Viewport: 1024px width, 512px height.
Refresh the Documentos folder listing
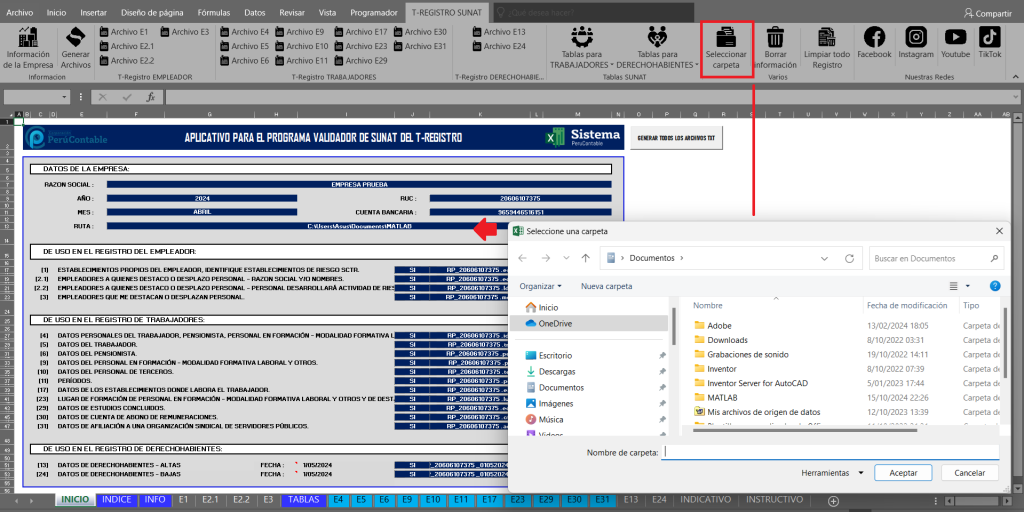coord(849,258)
